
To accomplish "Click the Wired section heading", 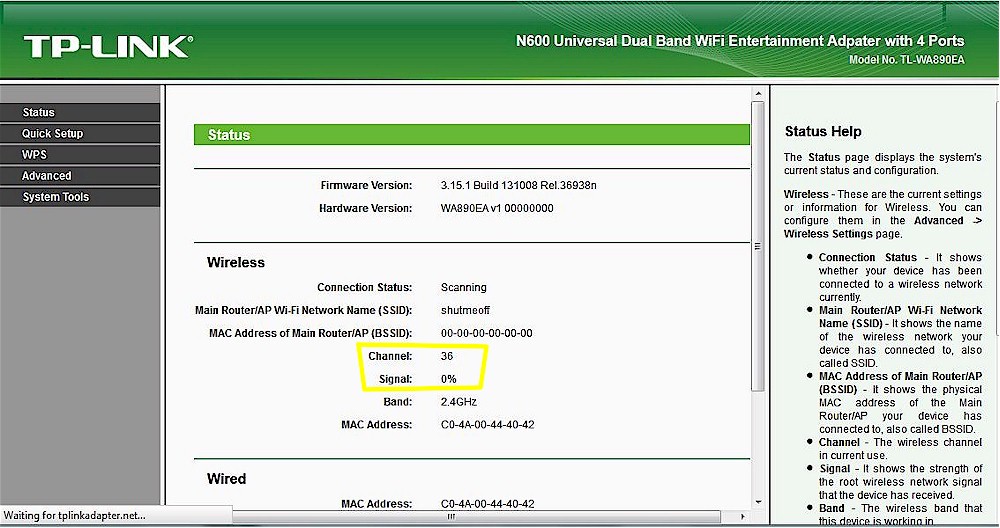I will pos(226,479).
